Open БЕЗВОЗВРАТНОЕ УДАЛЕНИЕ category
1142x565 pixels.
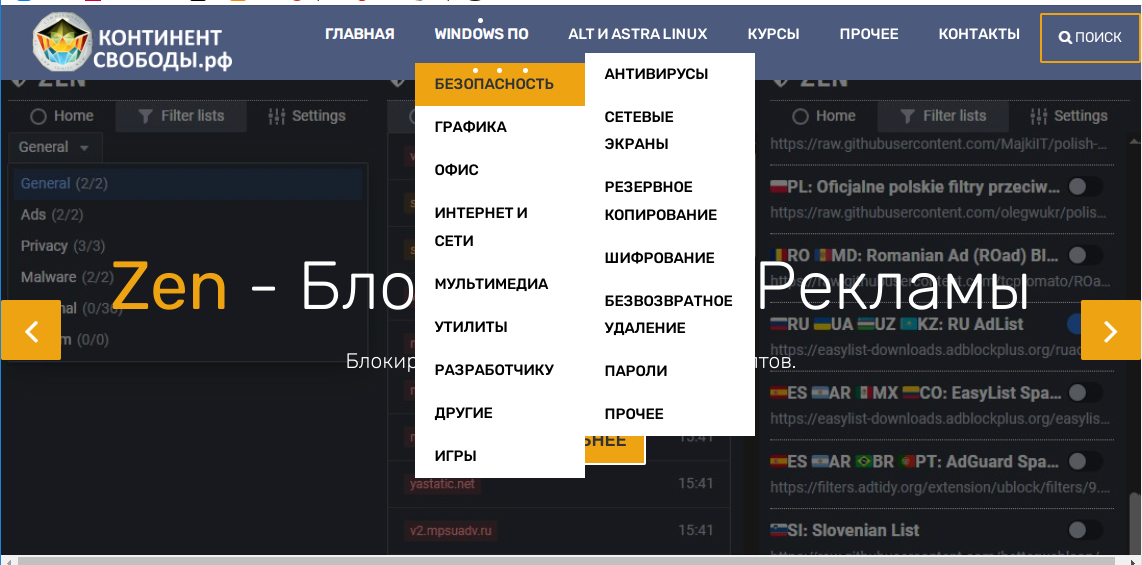(x=669, y=315)
